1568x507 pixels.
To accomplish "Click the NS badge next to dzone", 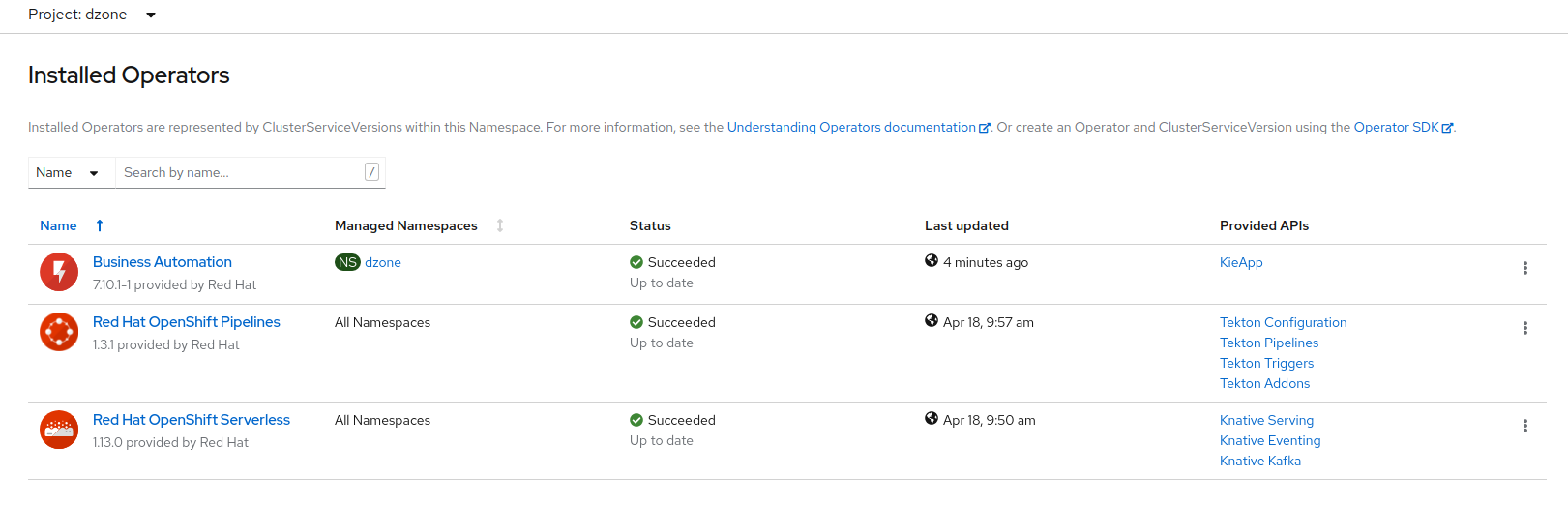I will click(x=347, y=262).
